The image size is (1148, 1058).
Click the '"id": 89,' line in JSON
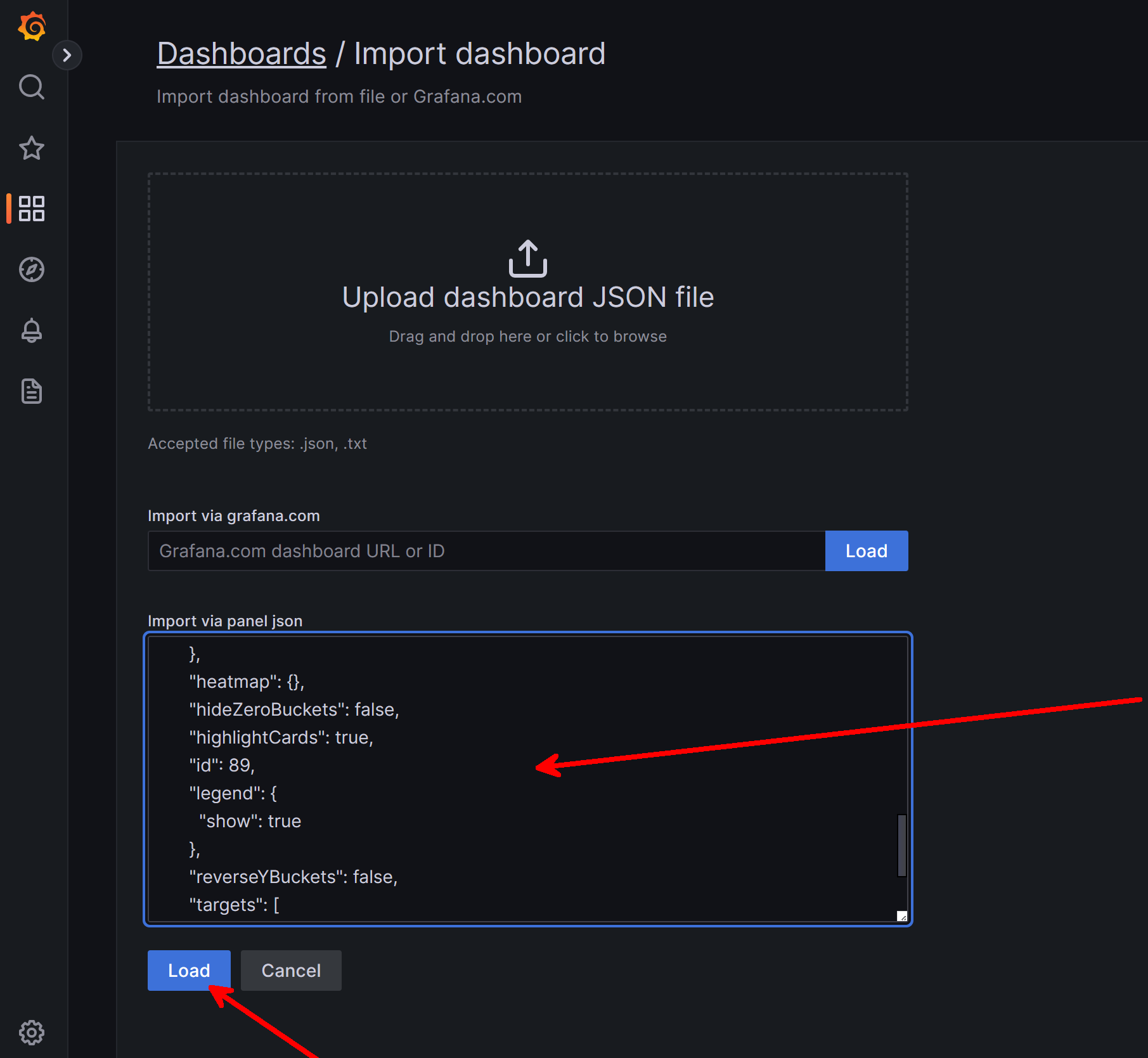tap(222, 765)
